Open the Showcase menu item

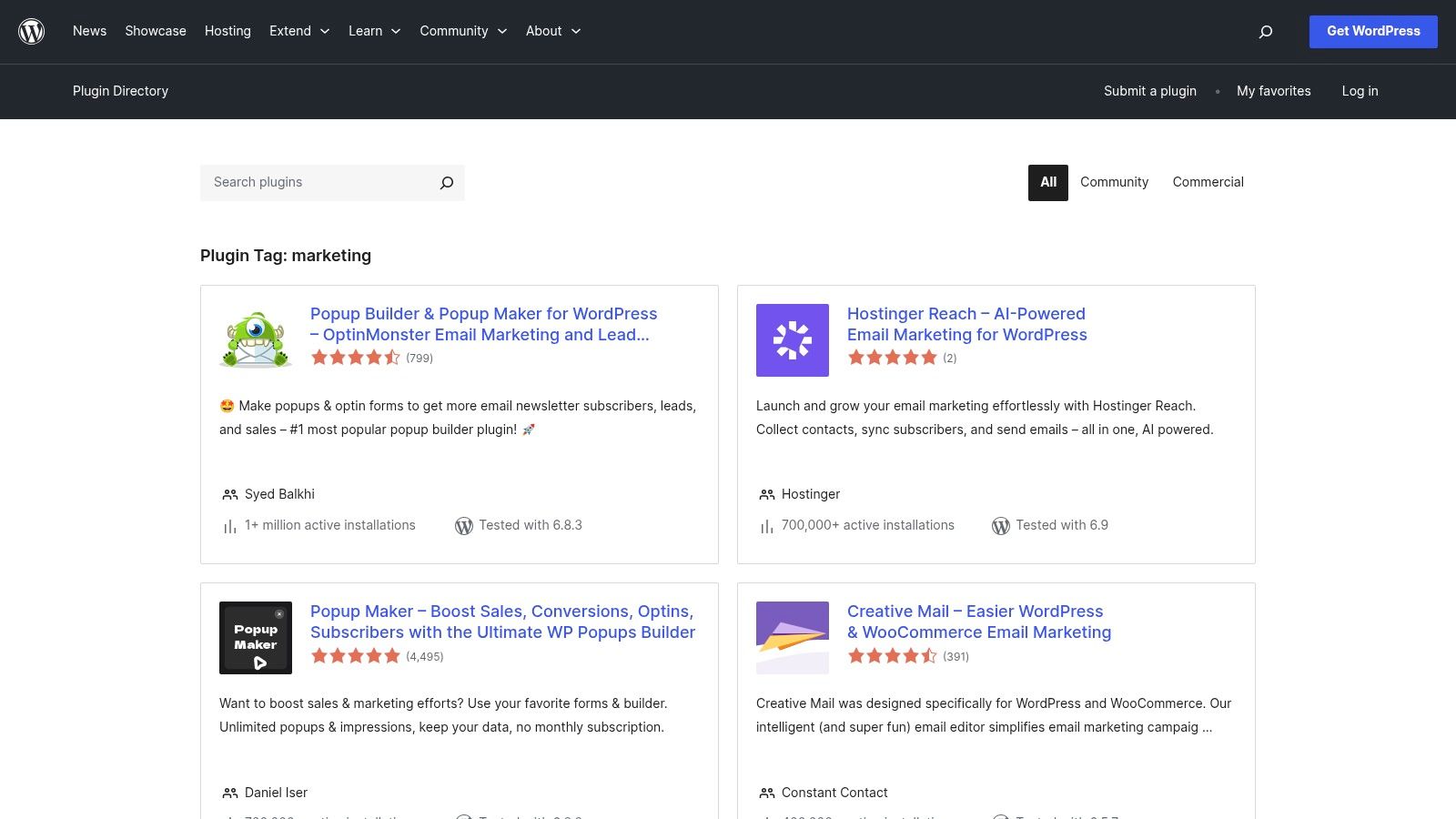[x=155, y=31]
